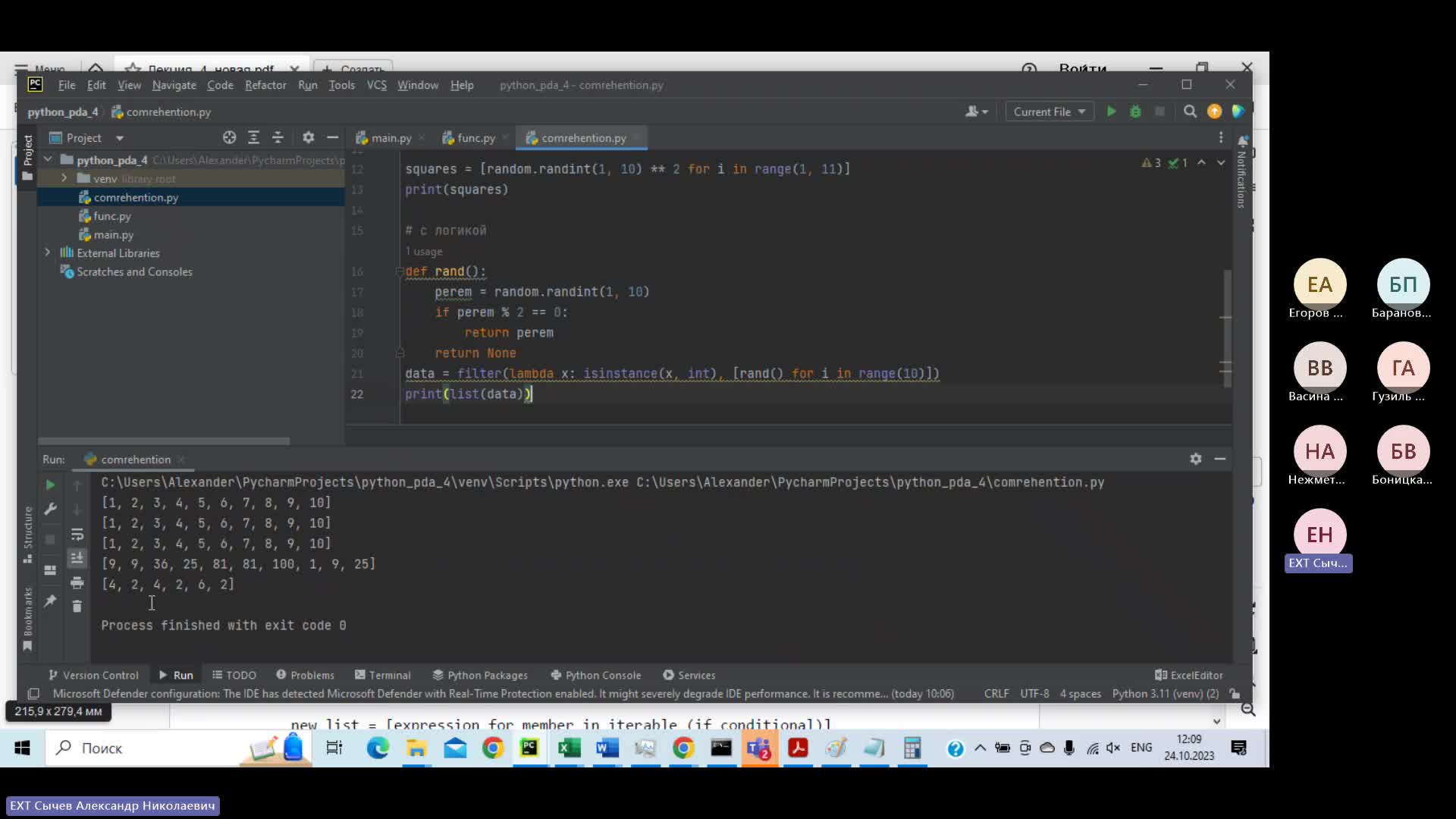The width and height of the screenshot is (1456, 819).
Task: Select opened file locator target icon
Action: point(229,137)
